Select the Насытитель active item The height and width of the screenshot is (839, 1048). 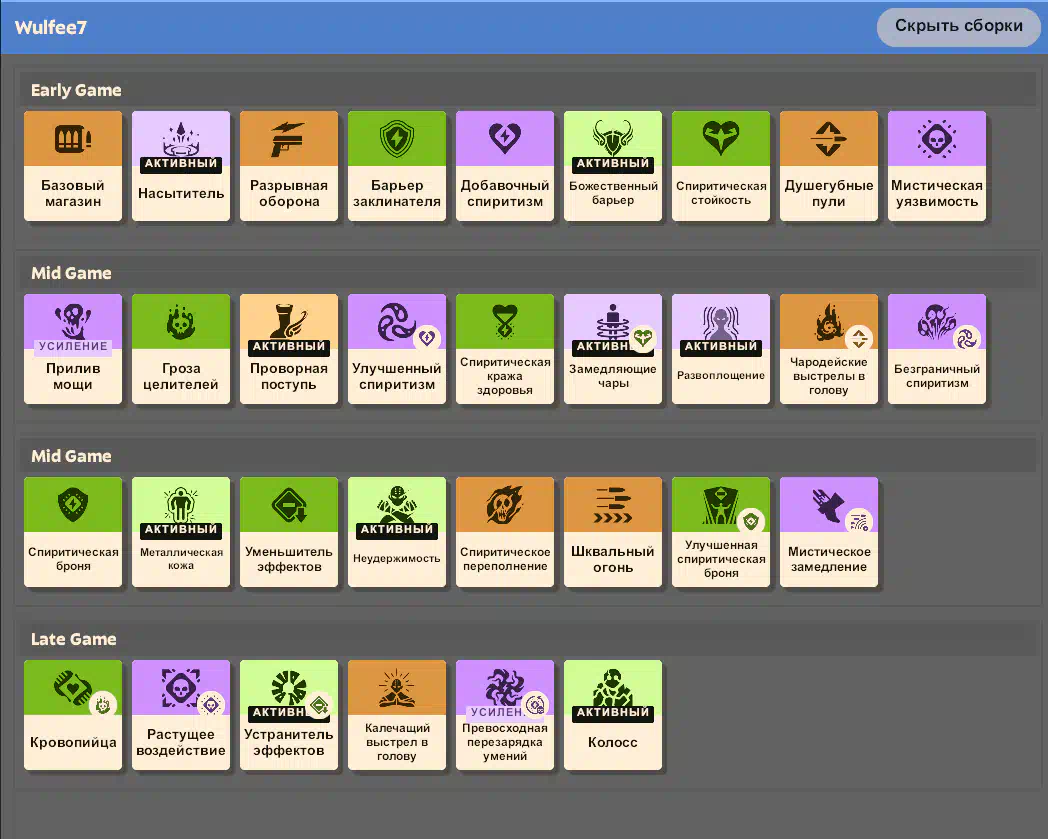point(181,165)
